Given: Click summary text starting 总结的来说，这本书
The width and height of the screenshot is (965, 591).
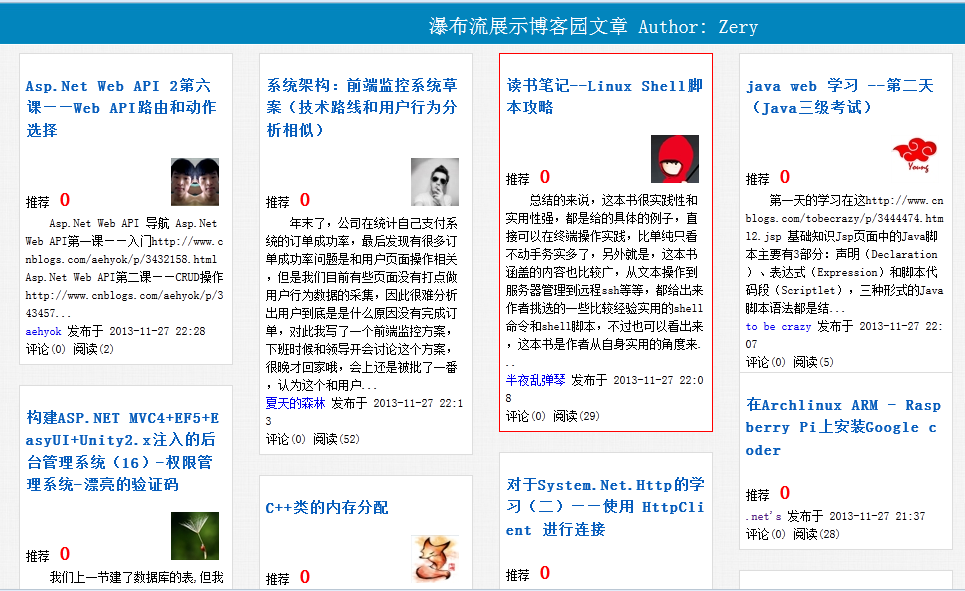Looking at the screenshot, I should [x=604, y=281].
